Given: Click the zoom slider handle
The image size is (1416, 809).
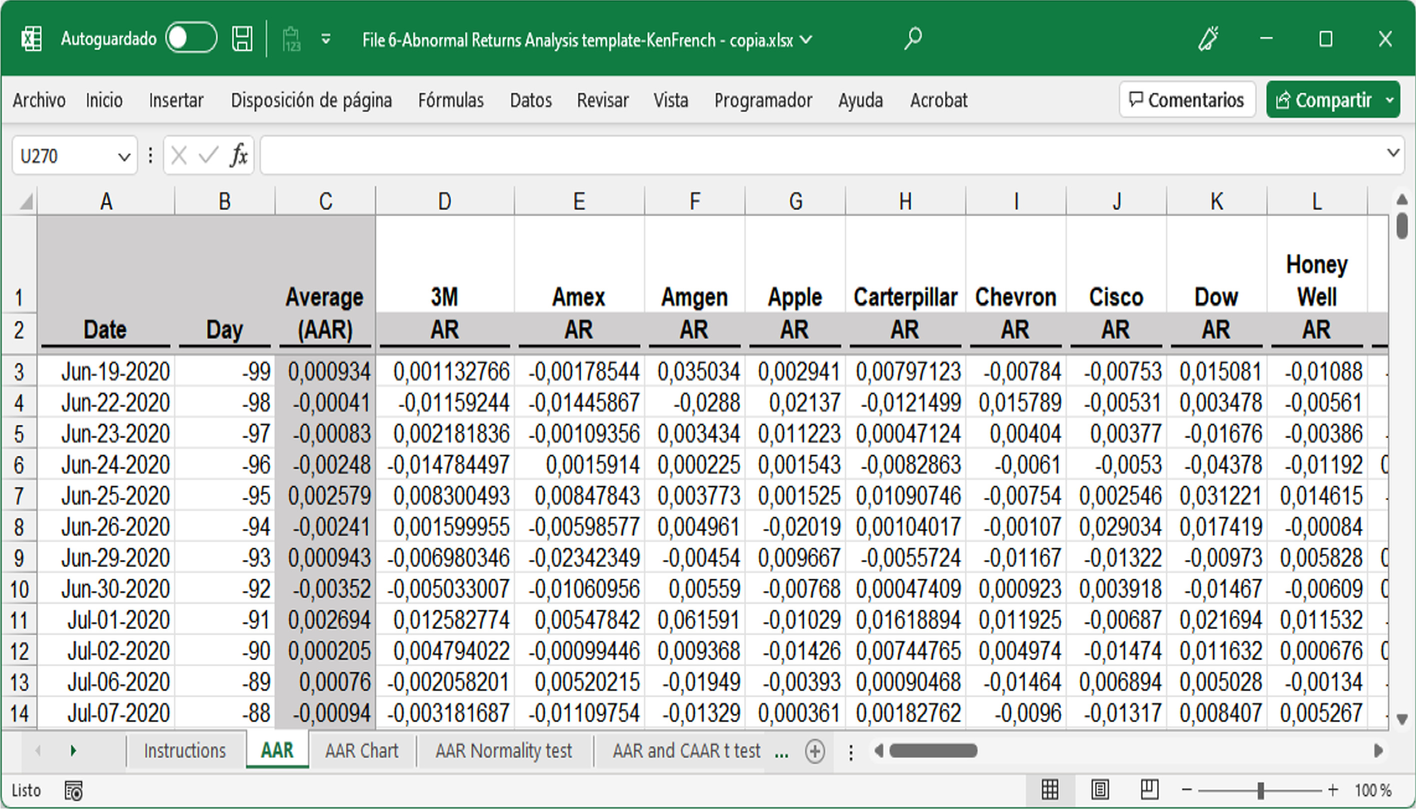Looking at the screenshot, I should 1261,790.
